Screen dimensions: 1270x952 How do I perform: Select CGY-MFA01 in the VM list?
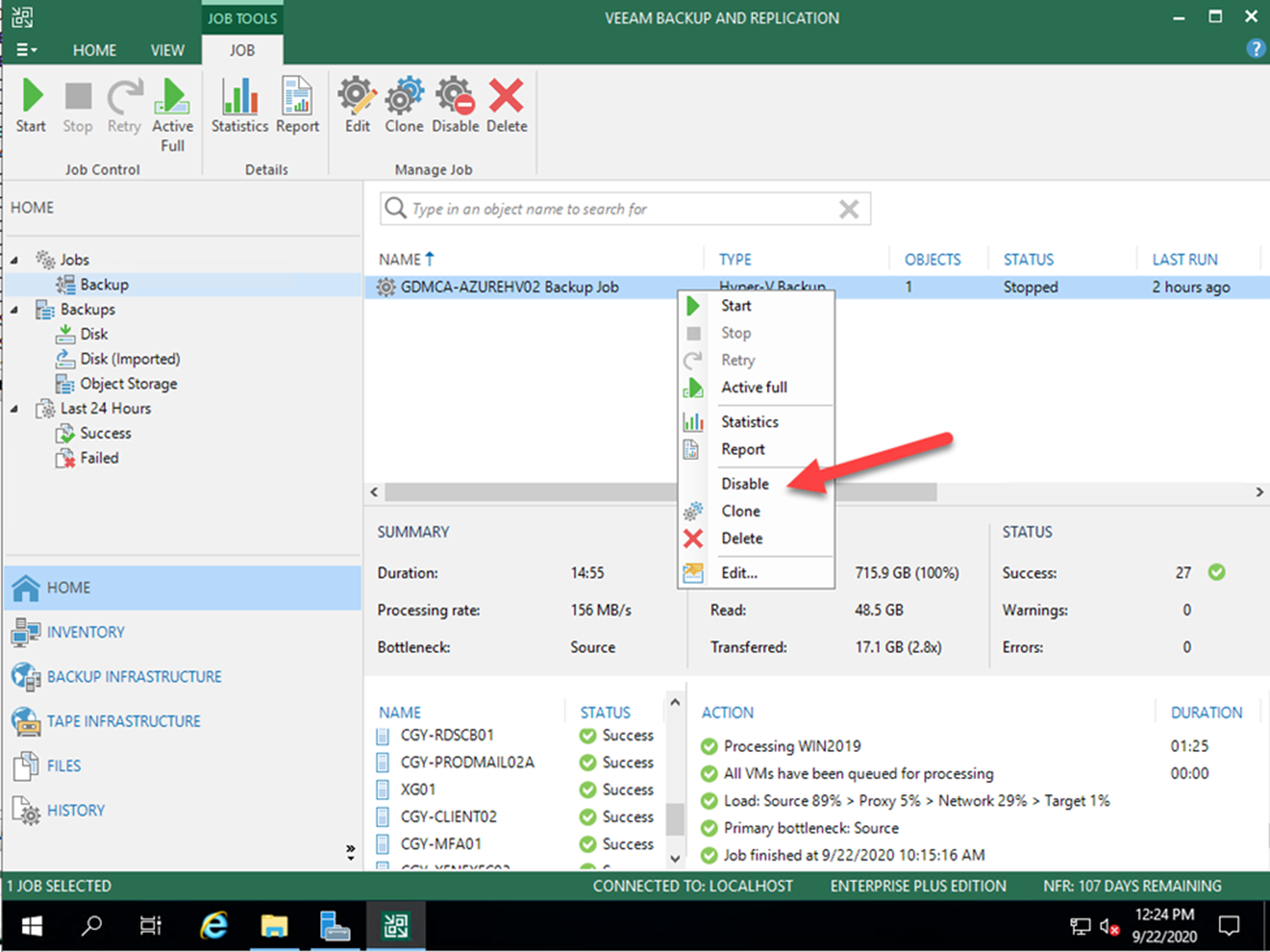click(441, 844)
